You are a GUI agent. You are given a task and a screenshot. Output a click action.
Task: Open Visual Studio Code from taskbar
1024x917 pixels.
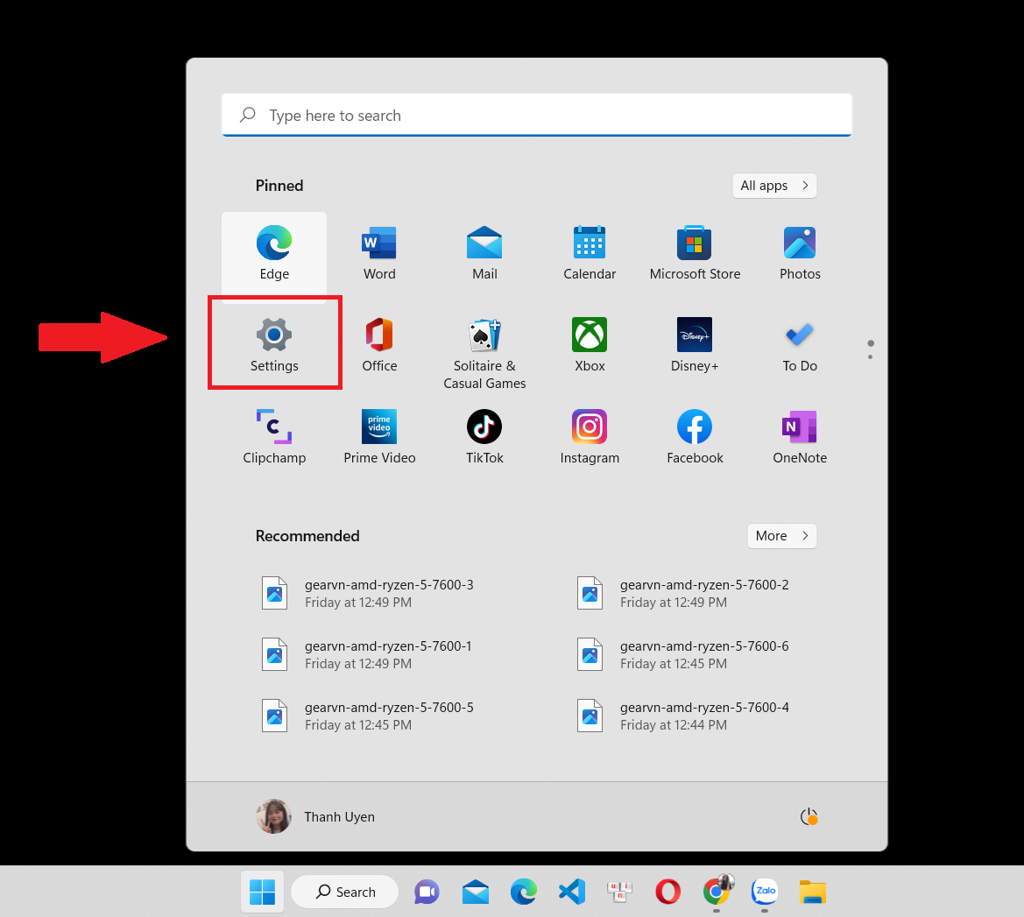(572, 892)
